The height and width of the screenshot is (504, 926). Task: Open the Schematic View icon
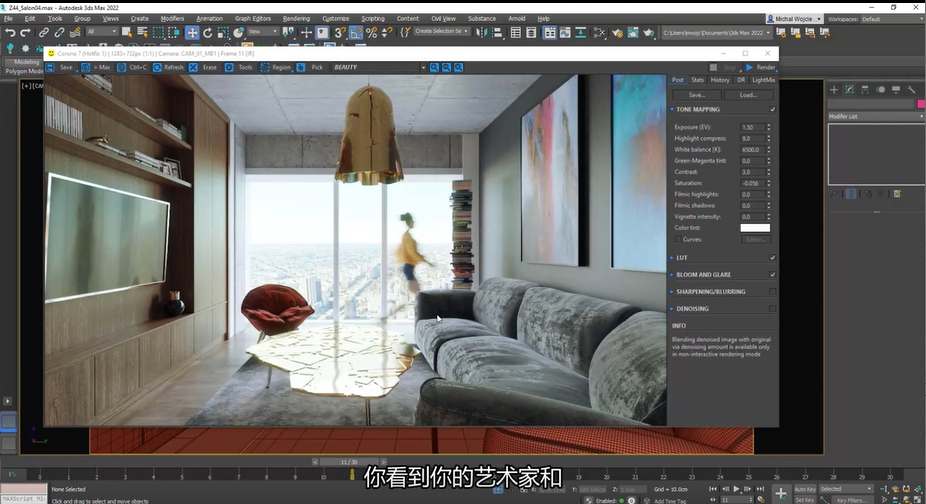pos(581,32)
